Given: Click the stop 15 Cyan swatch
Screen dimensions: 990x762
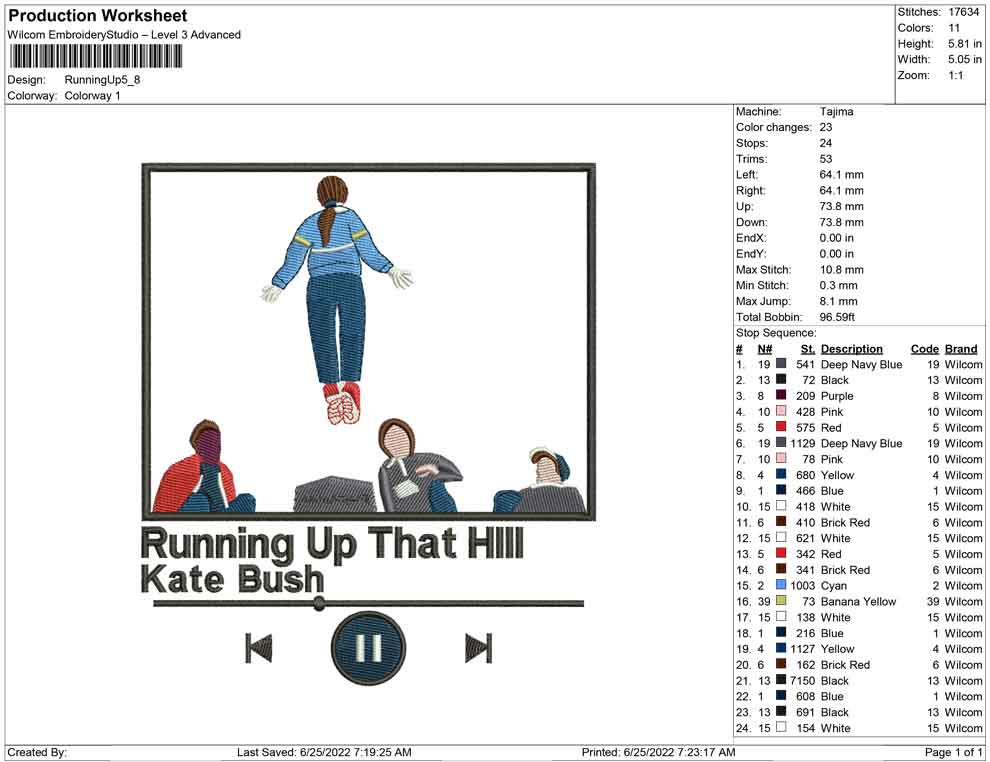Looking at the screenshot, I should click(781, 585).
